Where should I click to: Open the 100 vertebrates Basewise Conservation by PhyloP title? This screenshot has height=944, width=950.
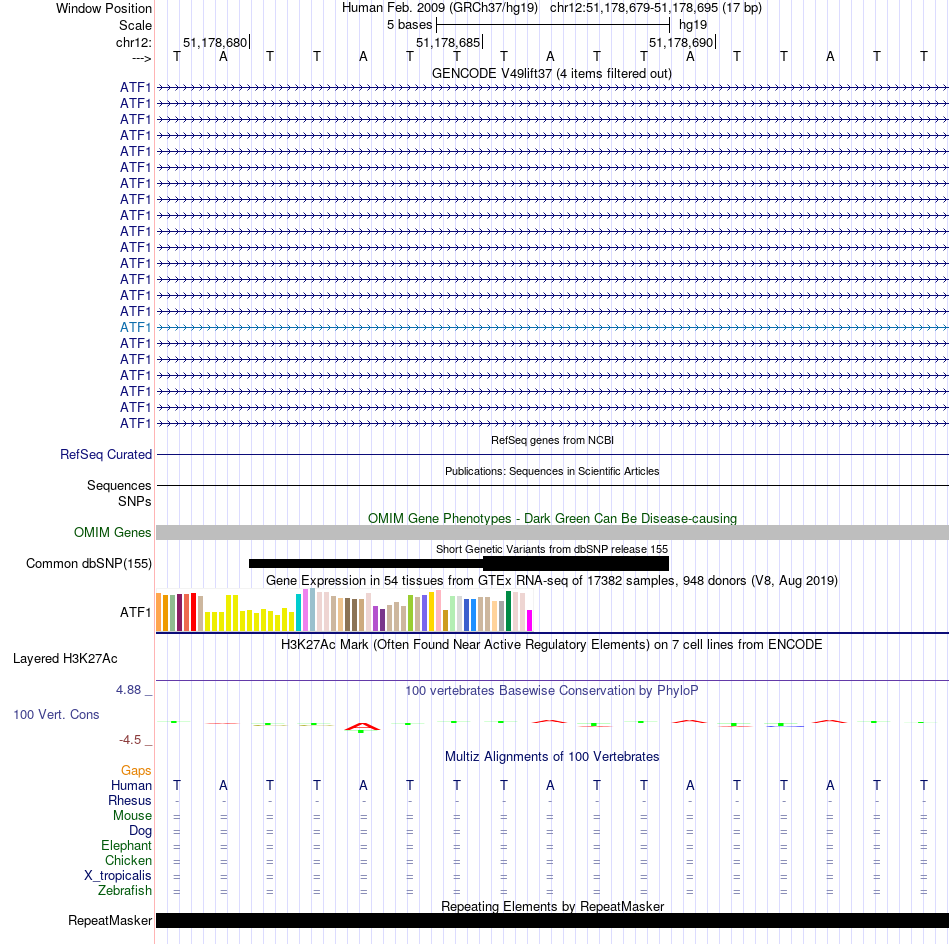551,691
